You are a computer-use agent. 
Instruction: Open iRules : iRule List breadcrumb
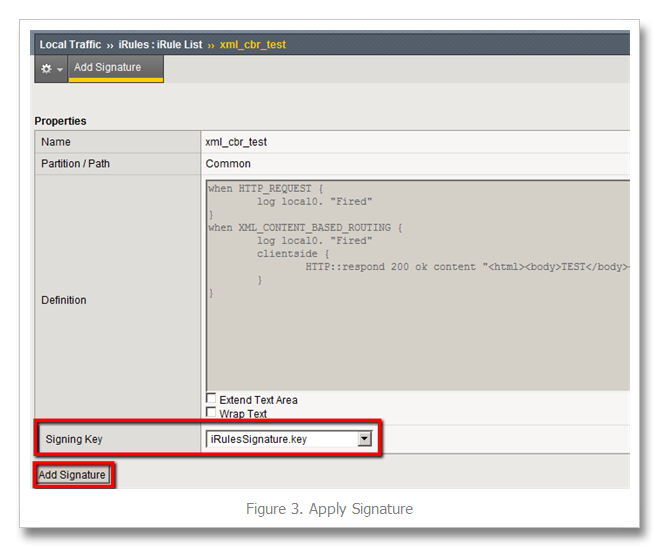(x=160, y=44)
